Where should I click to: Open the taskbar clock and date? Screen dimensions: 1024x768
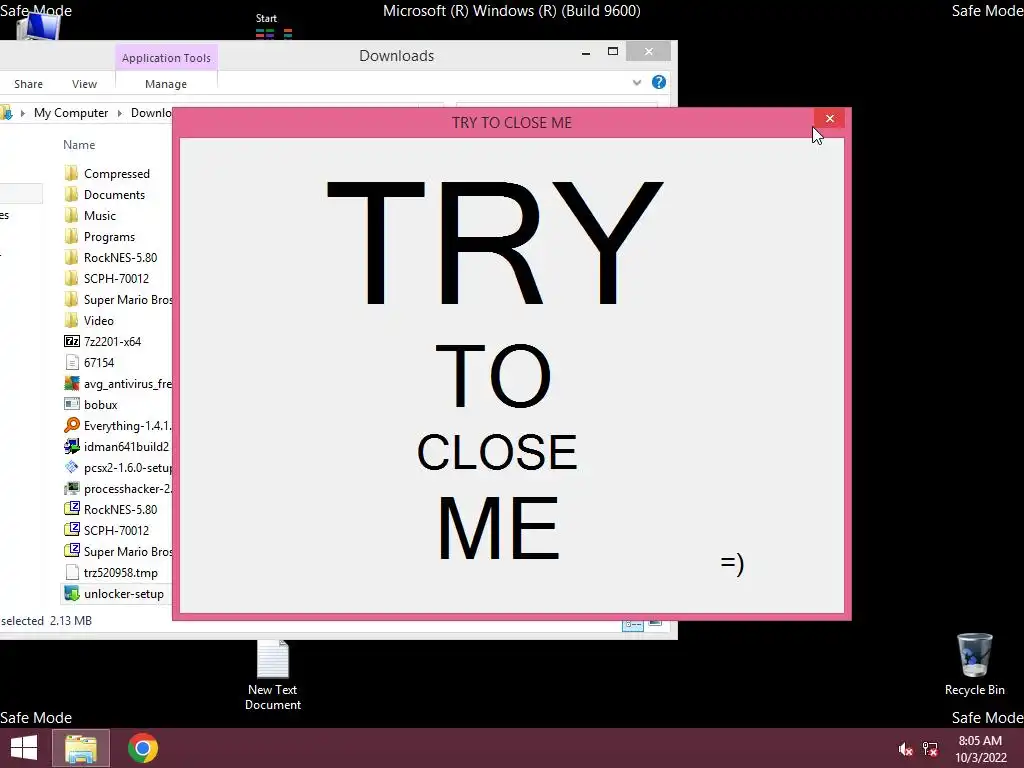[x=980, y=749]
